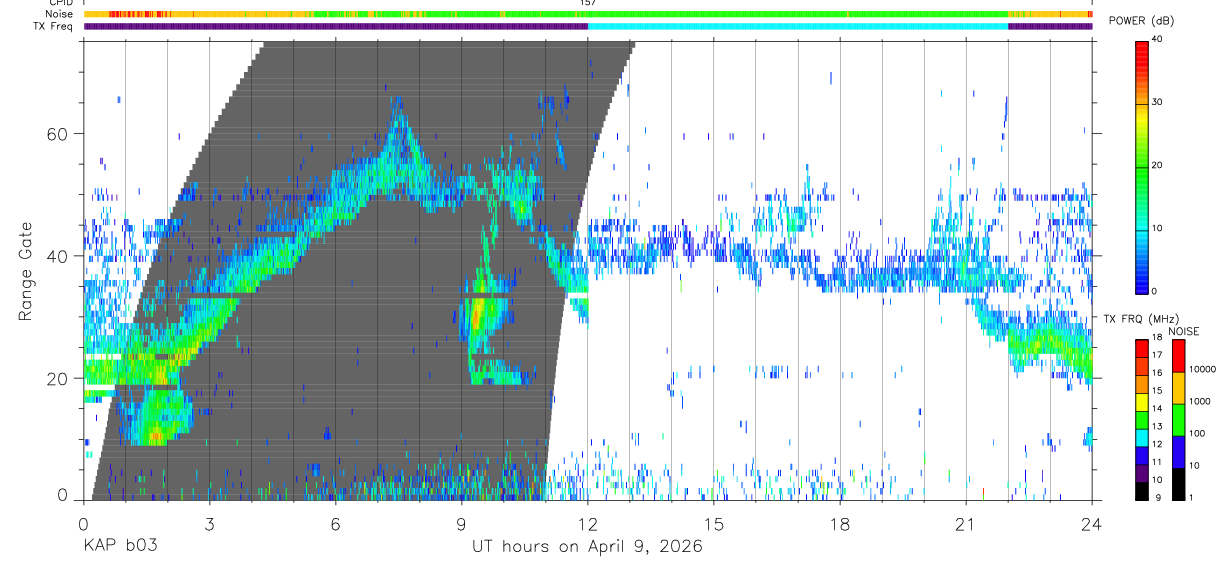Click the 'NOISE' legend title
The width and height of the screenshot is (1228, 567).
[1182, 330]
